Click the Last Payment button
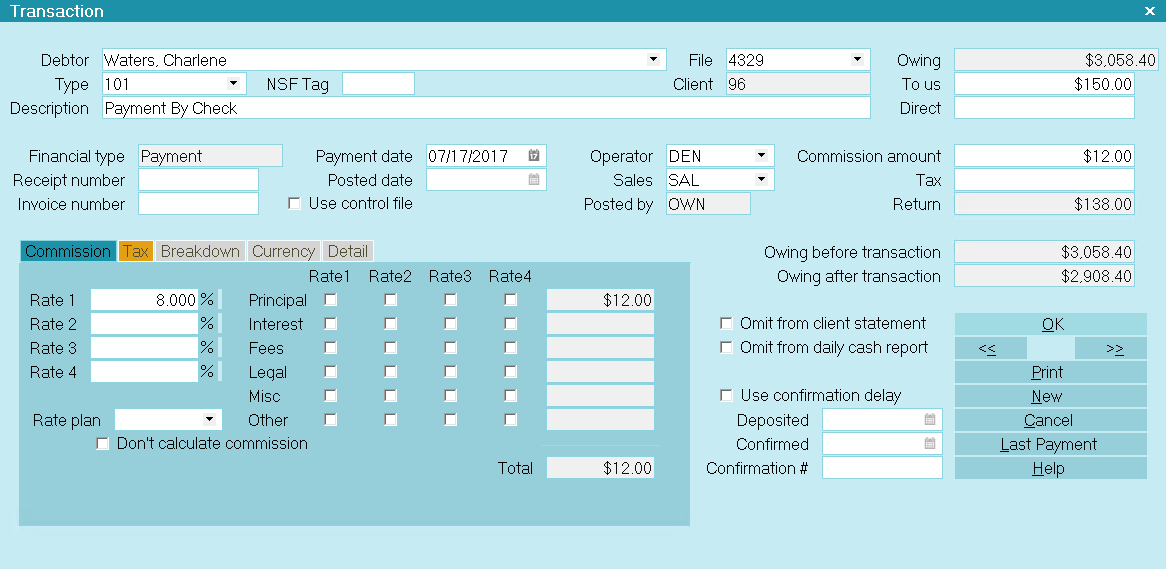The image size is (1166, 569). click(x=1050, y=444)
